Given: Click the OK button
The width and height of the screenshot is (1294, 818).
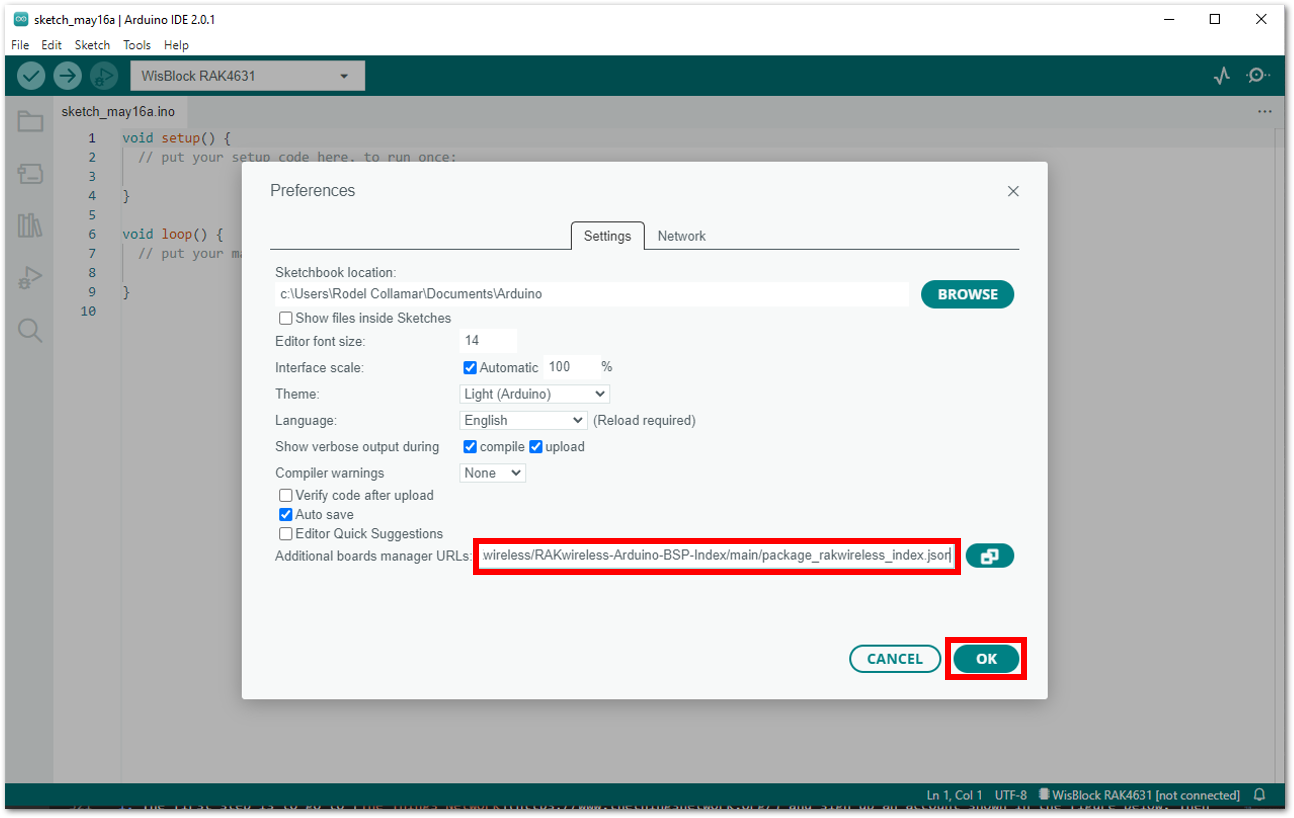Looking at the screenshot, I should pos(986,659).
